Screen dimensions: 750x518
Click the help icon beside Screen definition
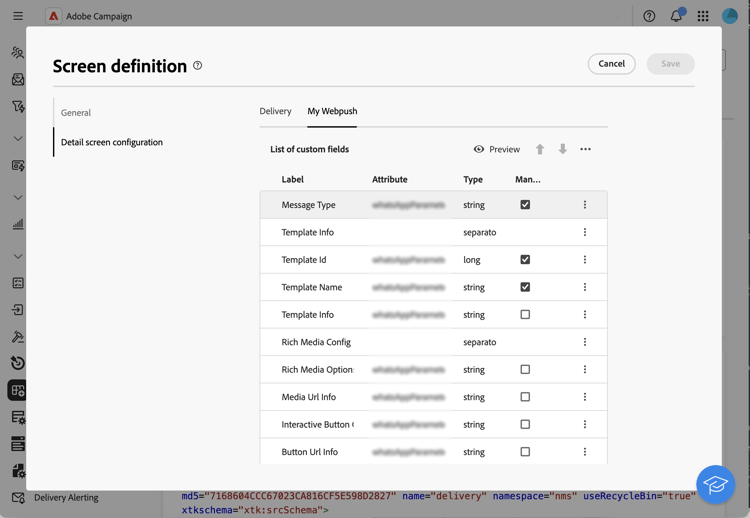pos(198,66)
